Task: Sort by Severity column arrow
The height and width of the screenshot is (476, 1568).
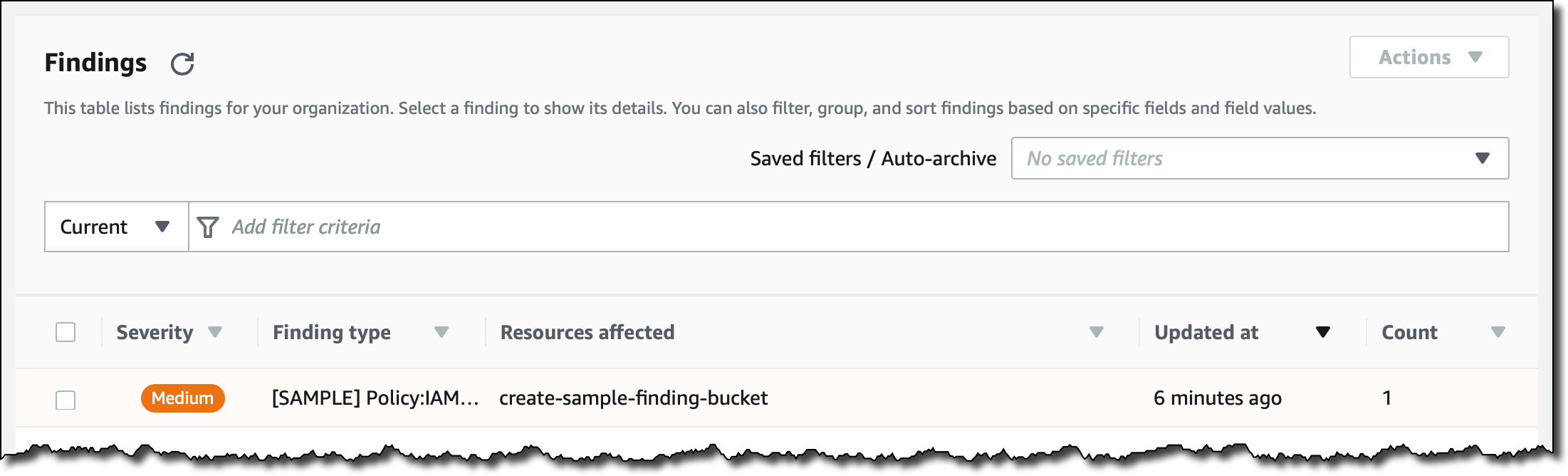Action: [x=215, y=332]
